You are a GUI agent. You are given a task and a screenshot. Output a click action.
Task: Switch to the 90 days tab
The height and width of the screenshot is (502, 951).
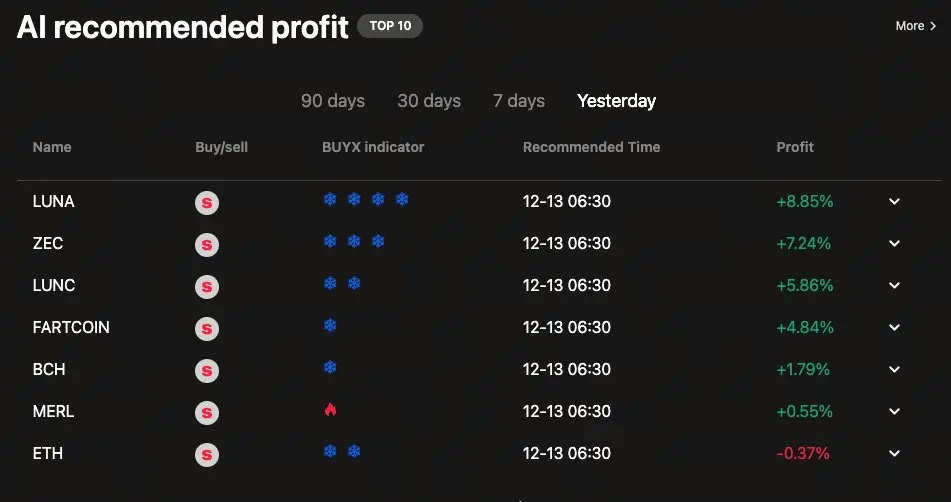tap(333, 101)
